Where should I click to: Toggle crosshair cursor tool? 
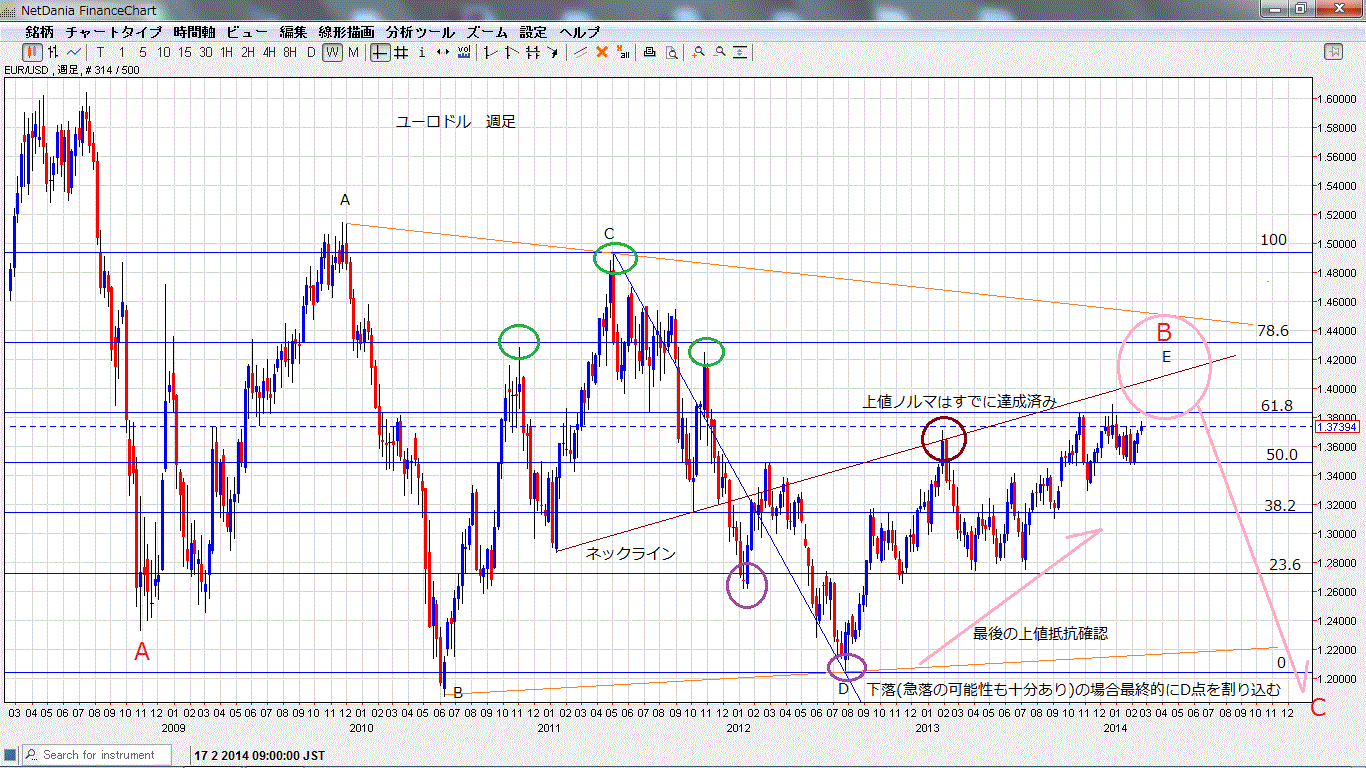click(380, 52)
